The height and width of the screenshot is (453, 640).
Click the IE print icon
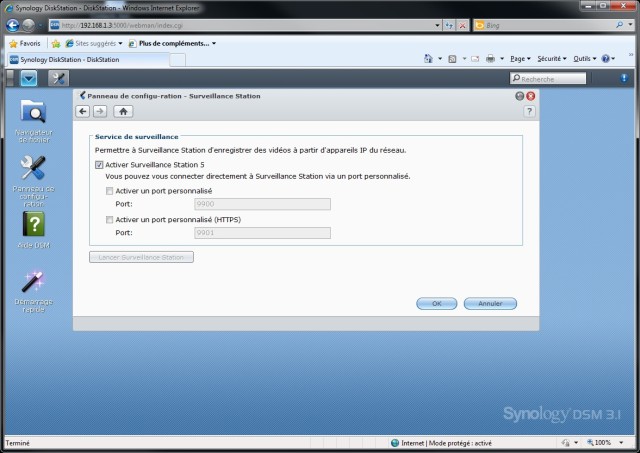pos(491,59)
